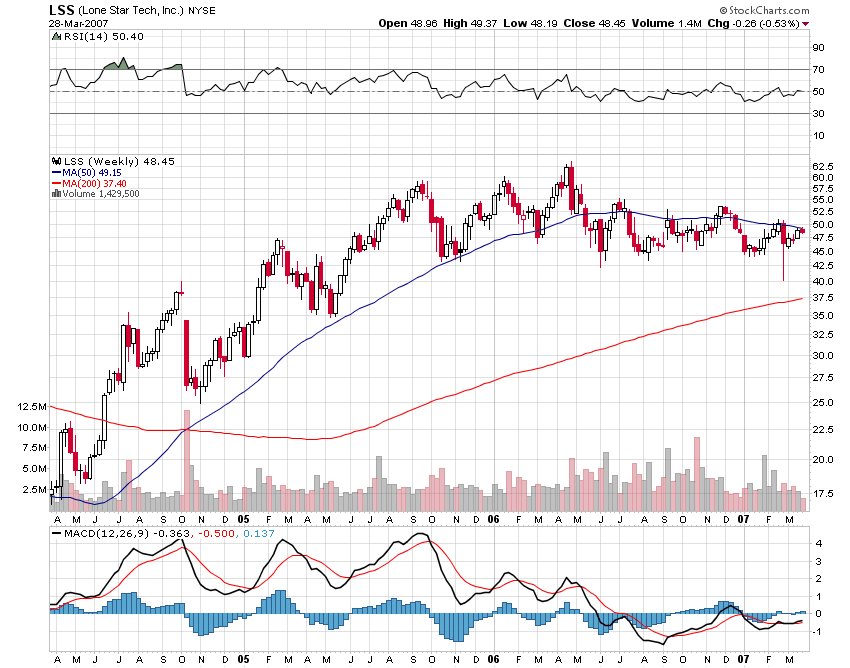
Task: Click the 5.0M volume axis label
Action: 34,468
